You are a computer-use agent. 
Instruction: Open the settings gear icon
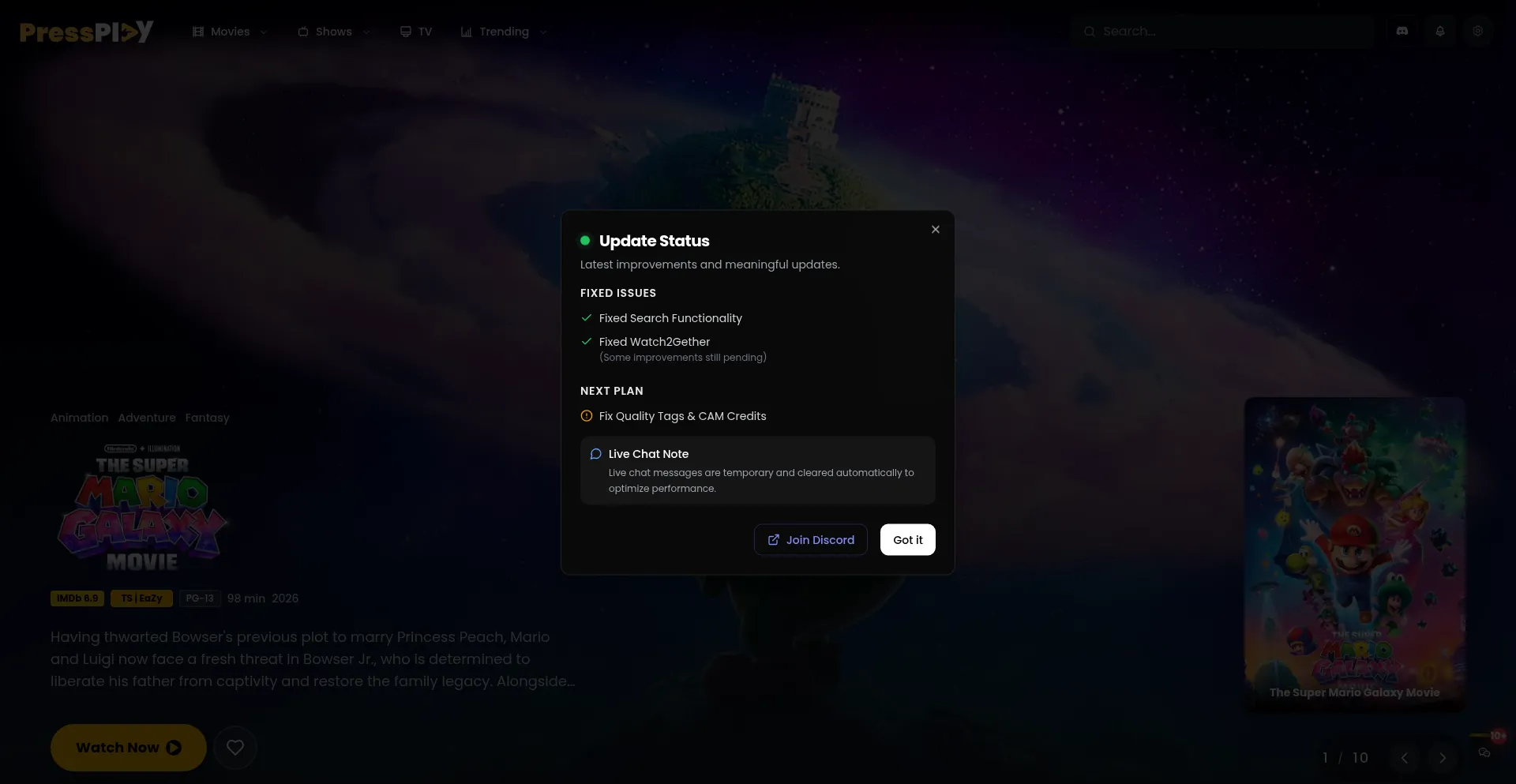click(x=1477, y=32)
